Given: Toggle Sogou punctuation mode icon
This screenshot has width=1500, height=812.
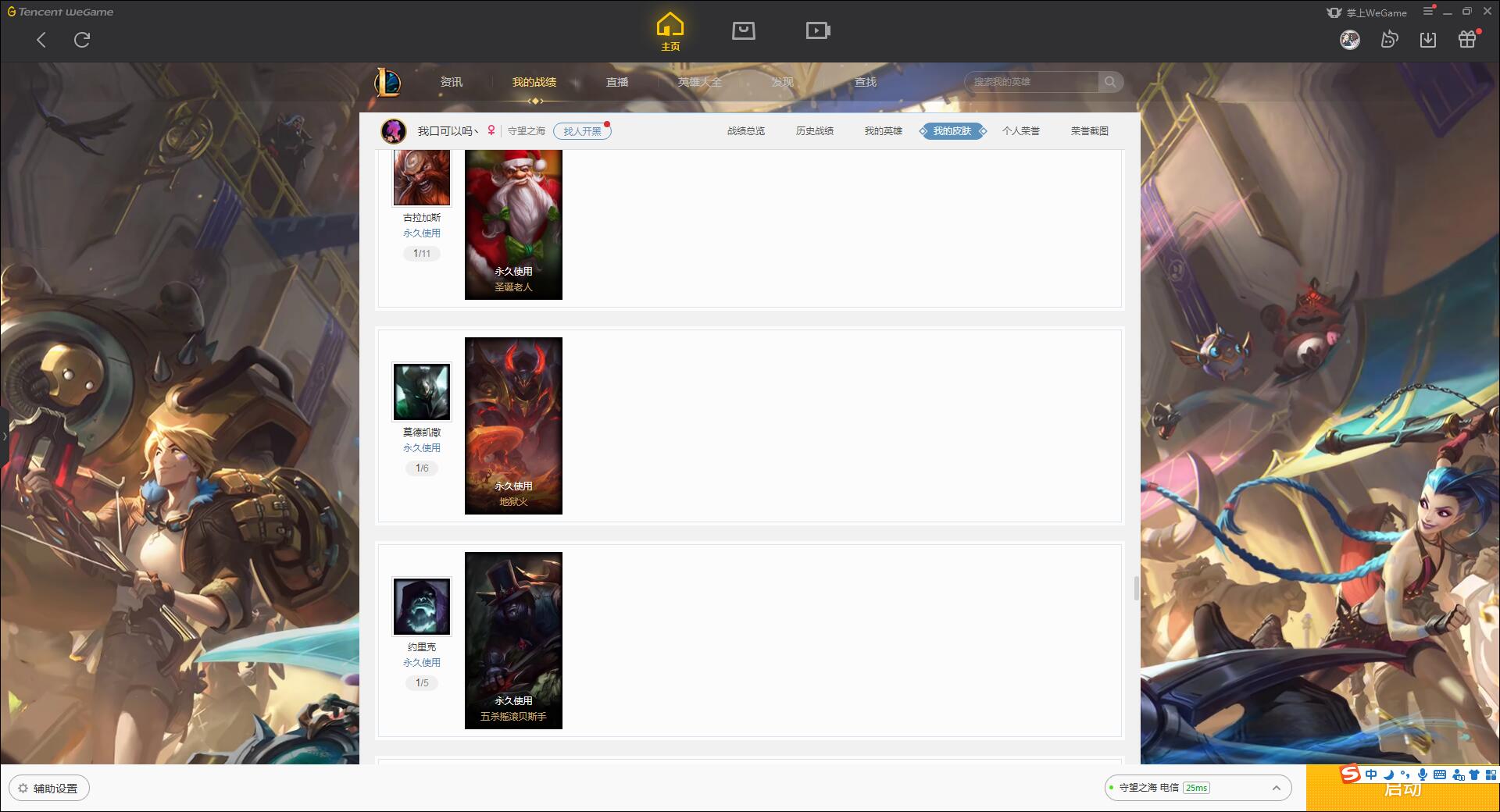Looking at the screenshot, I should [x=1405, y=775].
